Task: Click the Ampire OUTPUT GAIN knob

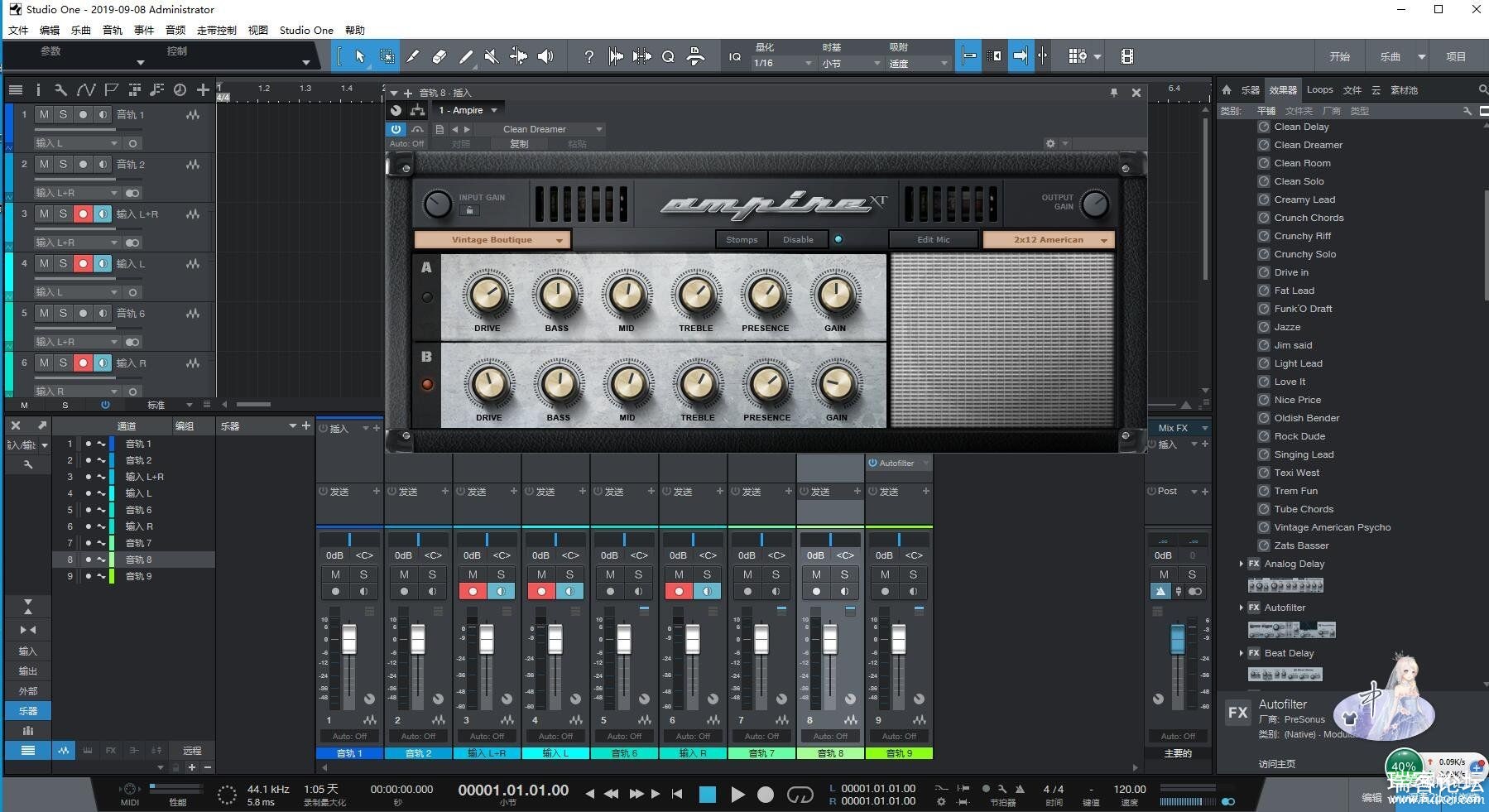Action: point(1094,204)
